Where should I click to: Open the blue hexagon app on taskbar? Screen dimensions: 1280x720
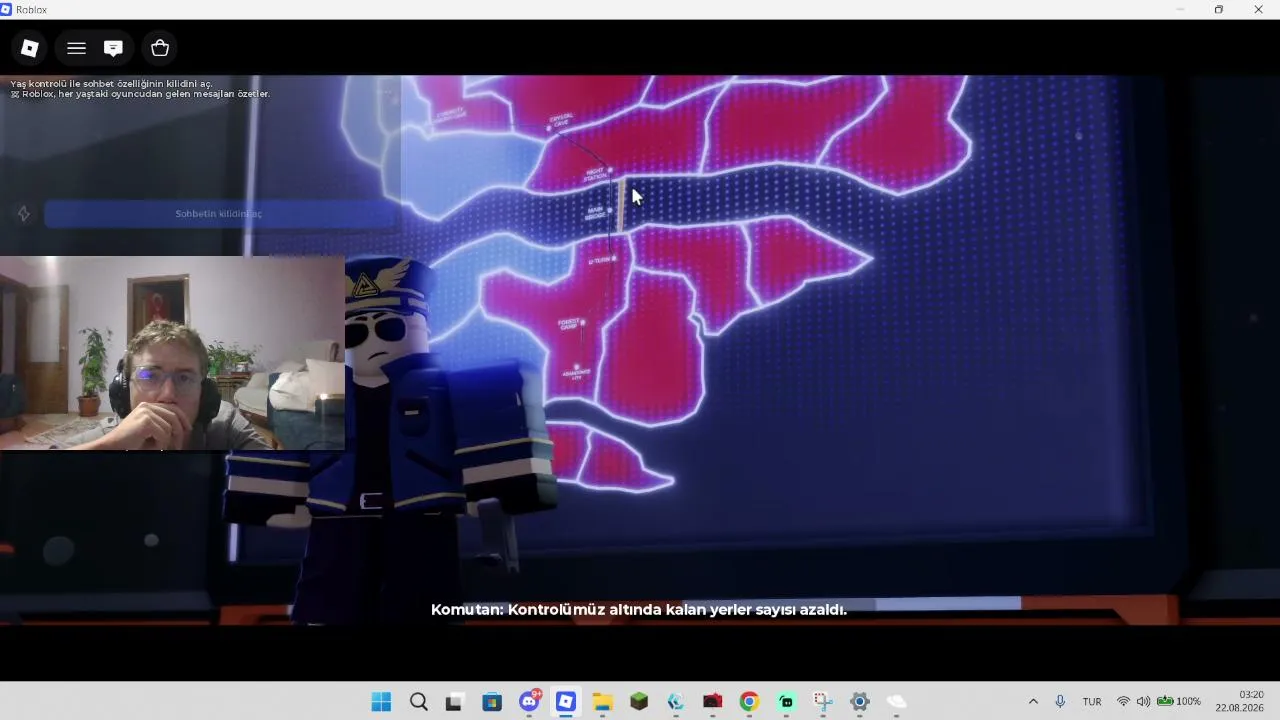pos(676,702)
